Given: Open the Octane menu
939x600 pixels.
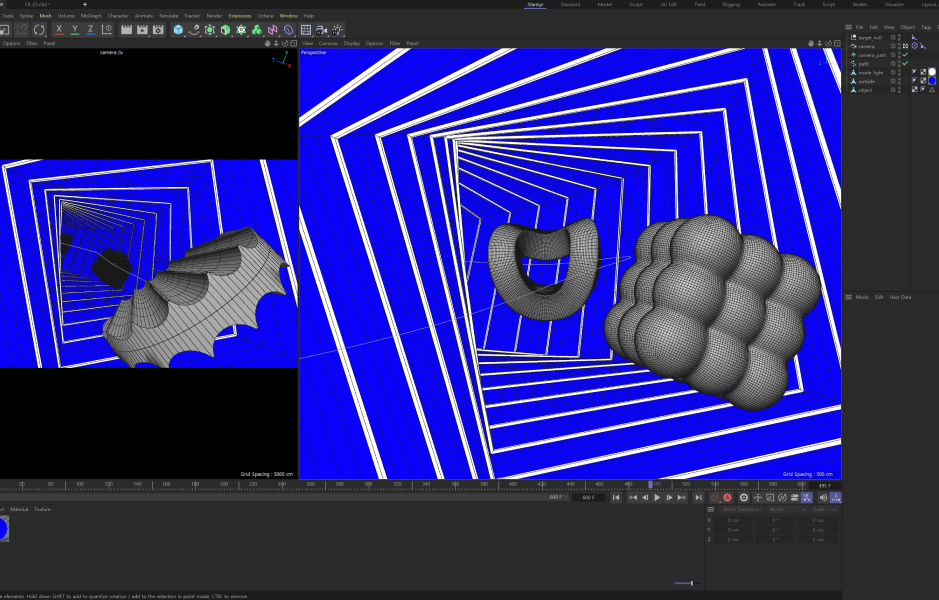Looking at the screenshot, I should click(x=265, y=16).
